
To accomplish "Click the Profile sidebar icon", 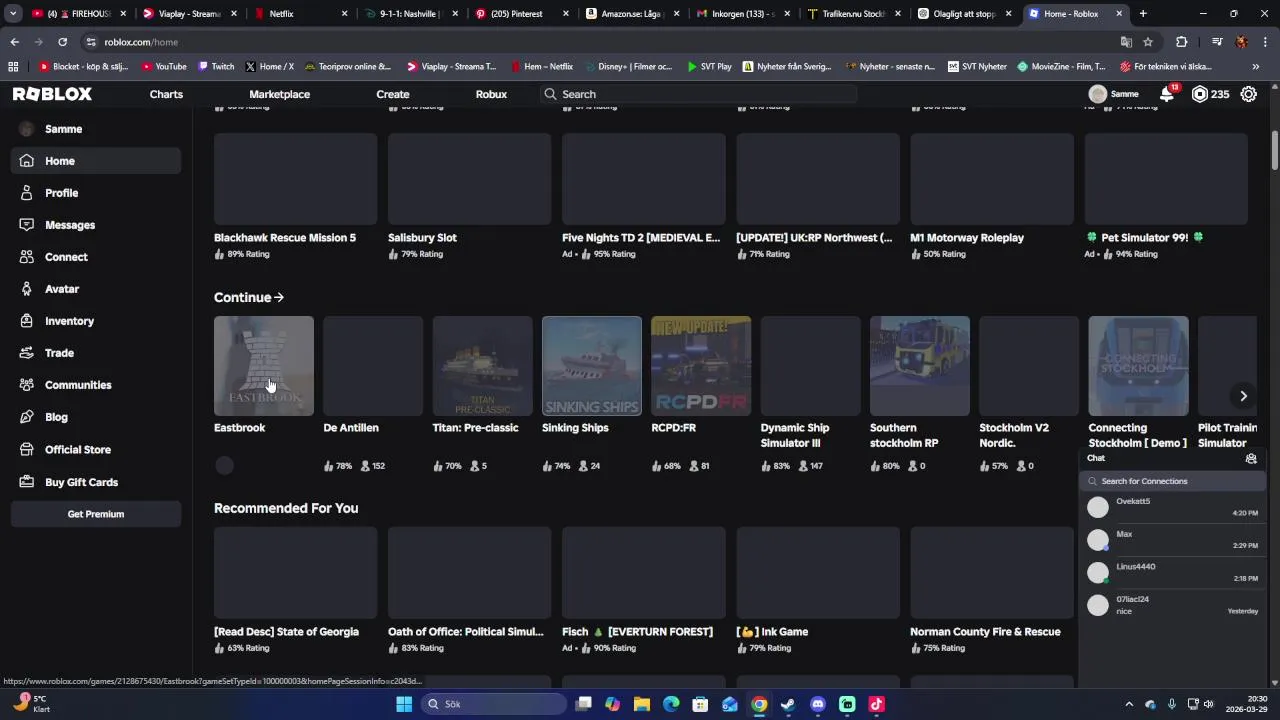I will pyautogui.click(x=27, y=193).
